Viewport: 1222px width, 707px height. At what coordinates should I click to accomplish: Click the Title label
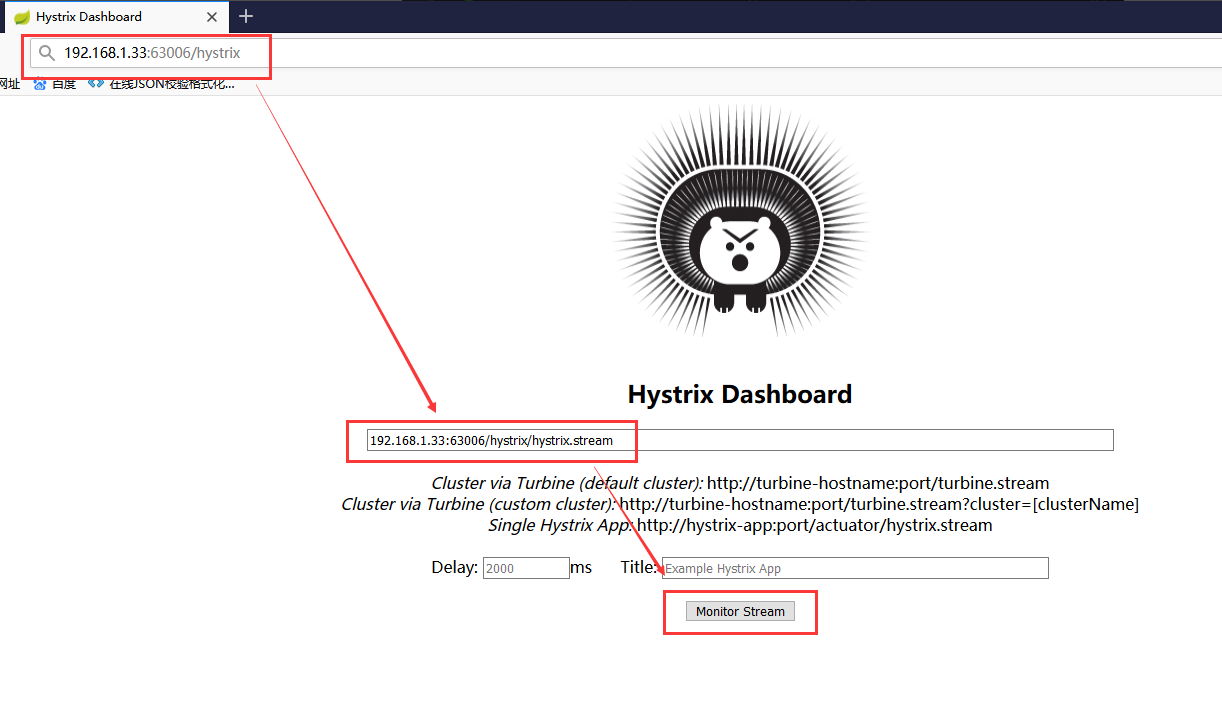(x=638, y=567)
